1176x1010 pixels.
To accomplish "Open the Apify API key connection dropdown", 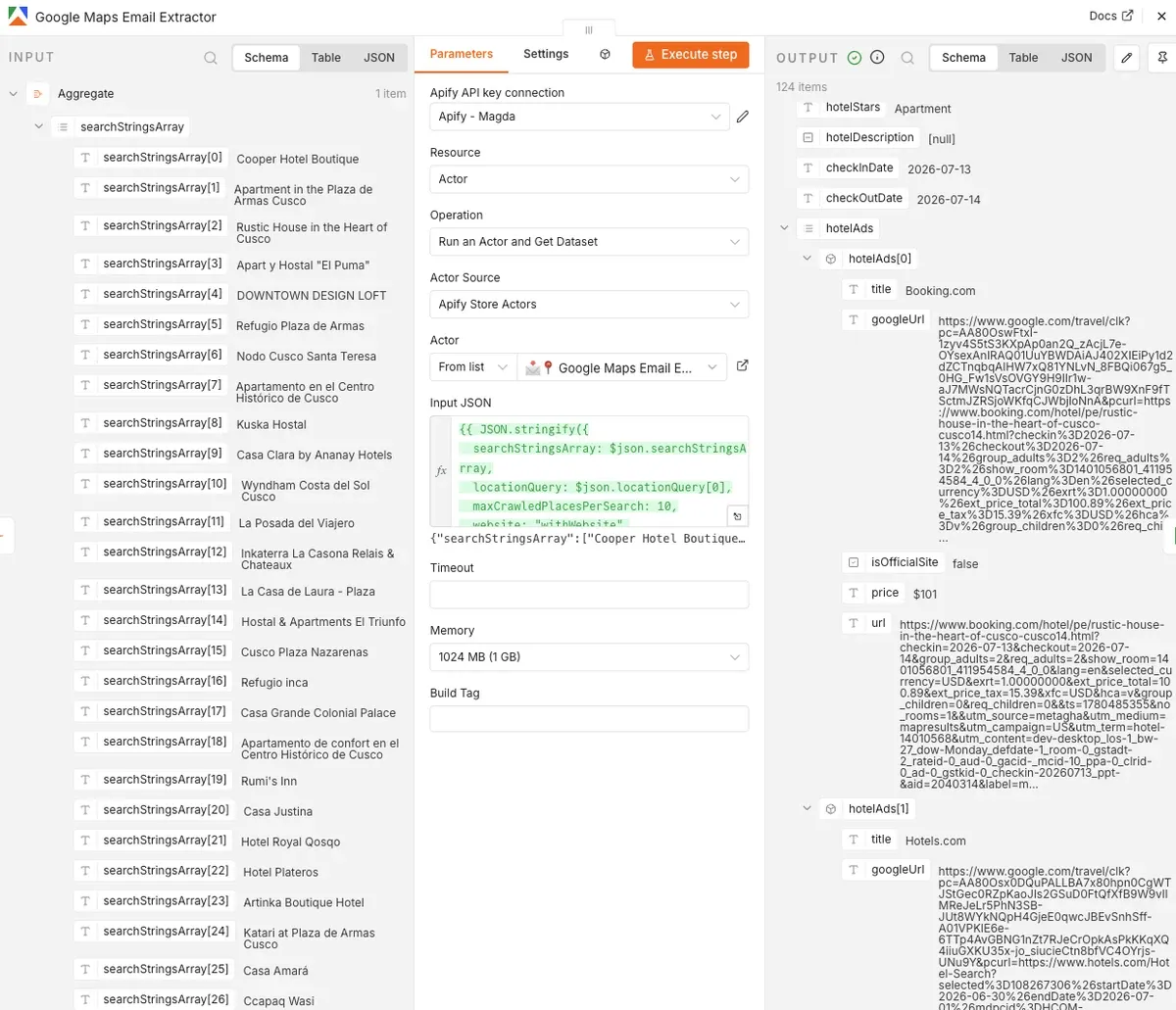I will click(579, 117).
